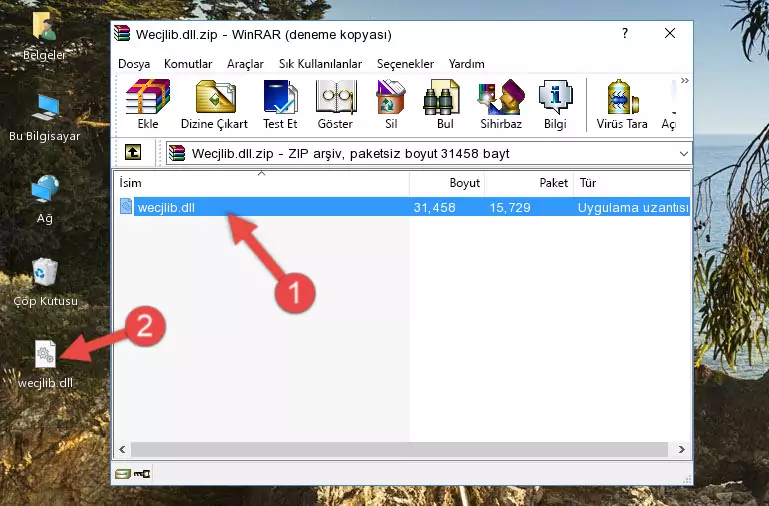Sort the list by İsim column
This screenshot has height=506, width=769.
pyautogui.click(x=262, y=183)
